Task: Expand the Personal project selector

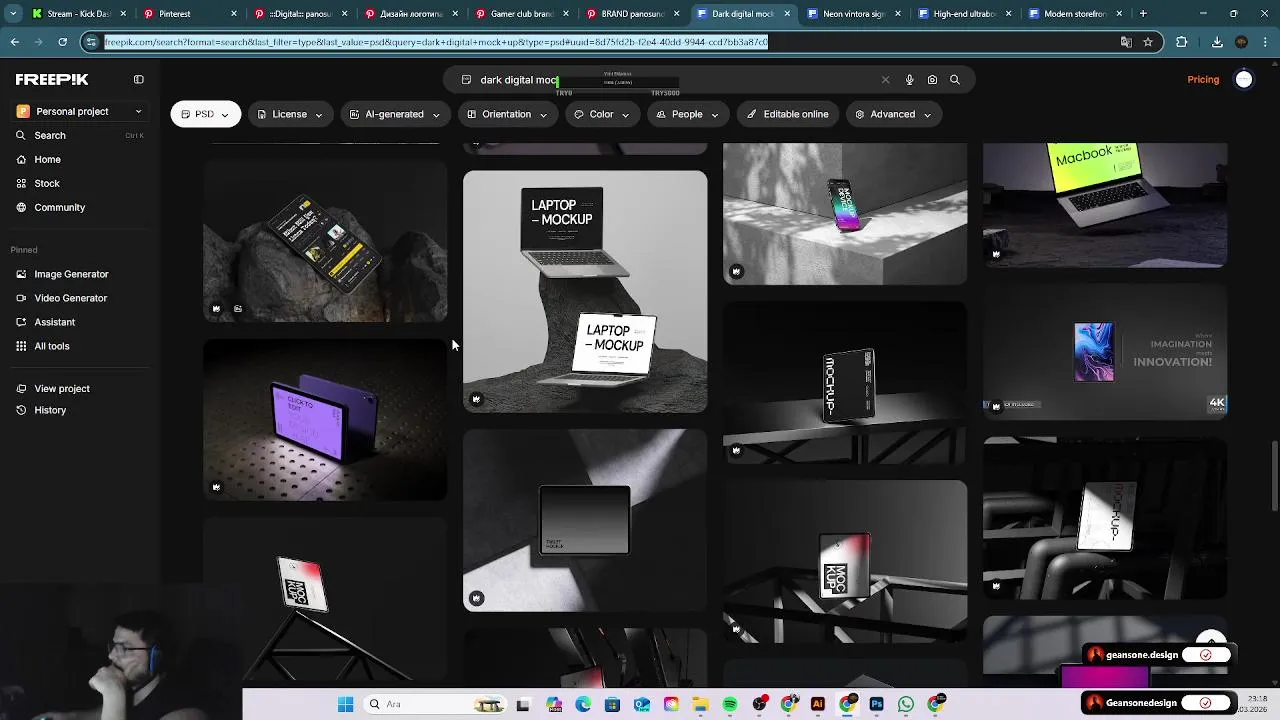Action: pos(80,111)
